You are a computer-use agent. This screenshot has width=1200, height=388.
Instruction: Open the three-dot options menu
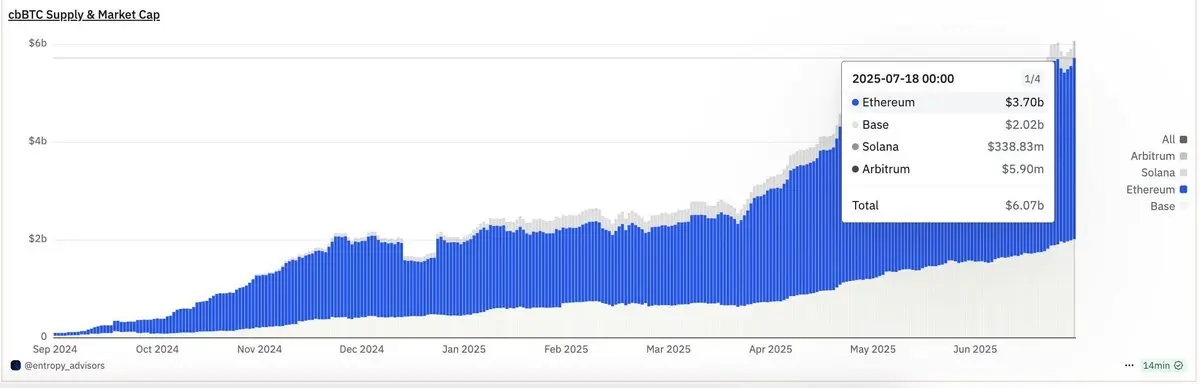coord(1129,366)
